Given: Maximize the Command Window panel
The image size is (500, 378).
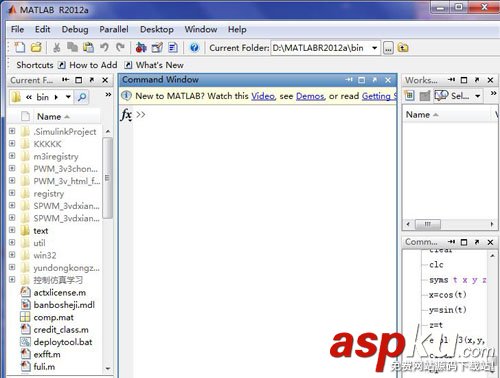Looking at the screenshot, I should [x=361, y=80].
